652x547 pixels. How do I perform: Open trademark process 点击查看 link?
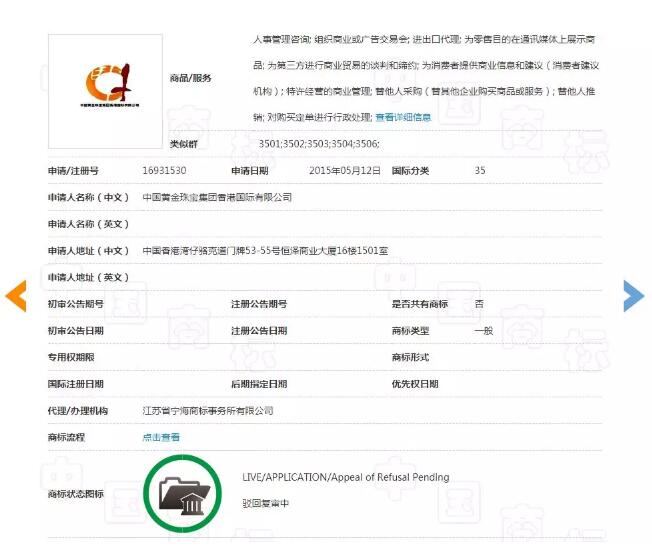click(161, 437)
